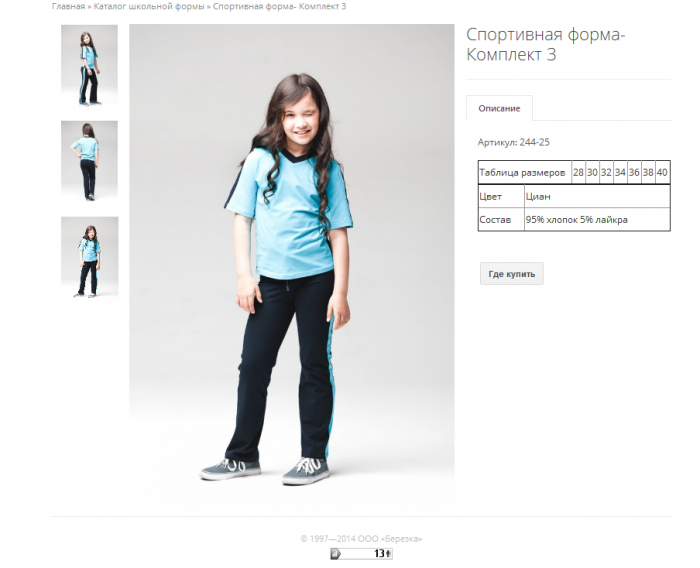The width and height of the screenshot is (700, 568).
Task: Choose size 30 in the size table
Action: [x=592, y=172]
